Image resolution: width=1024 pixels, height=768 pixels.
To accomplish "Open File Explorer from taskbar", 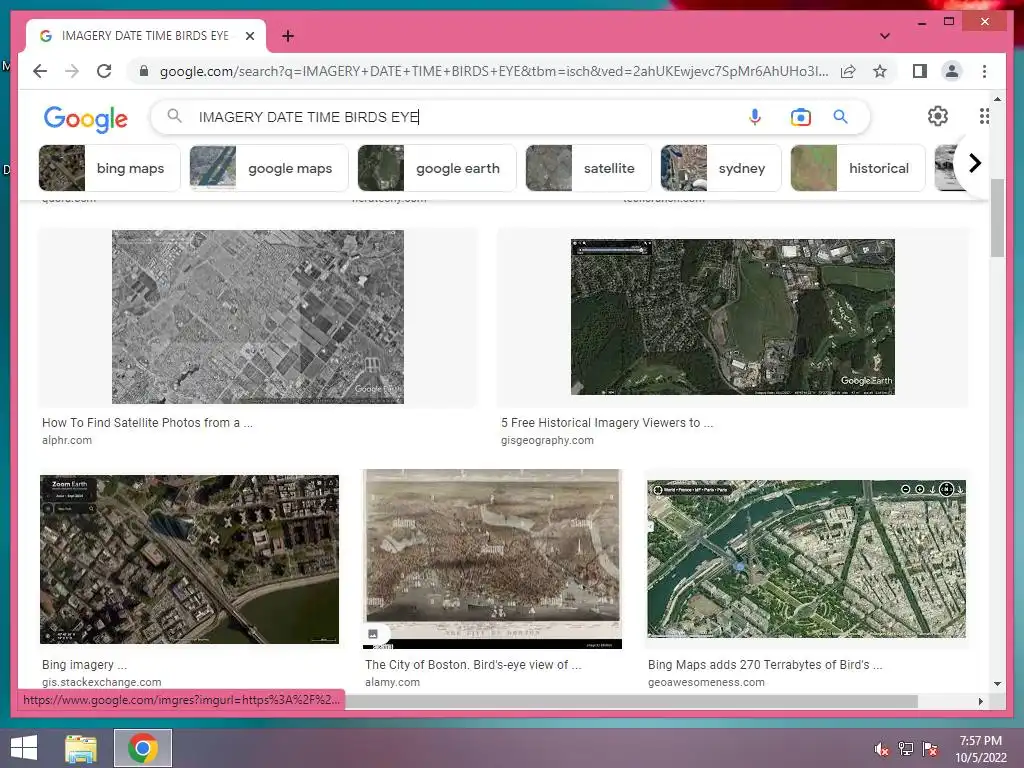I will pos(81,748).
